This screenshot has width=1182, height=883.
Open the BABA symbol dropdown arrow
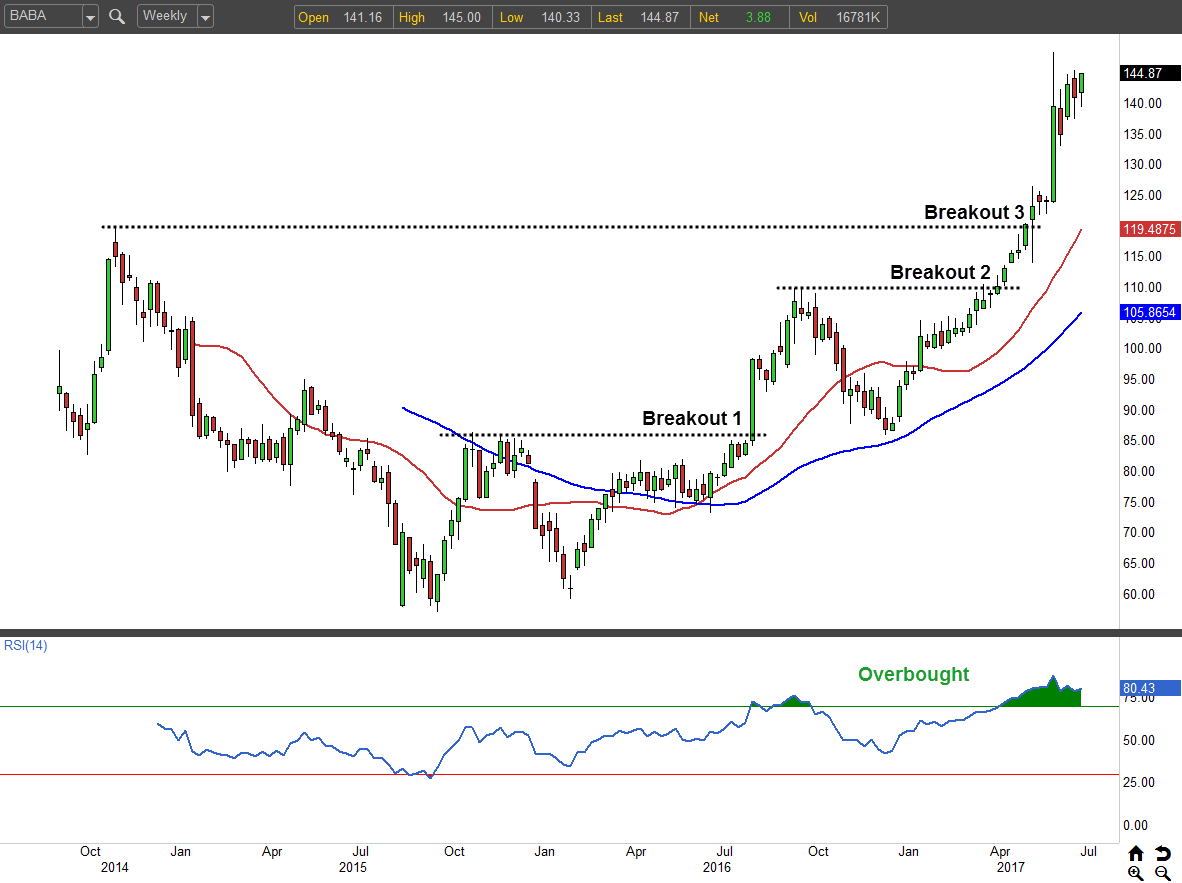(90, 17)
